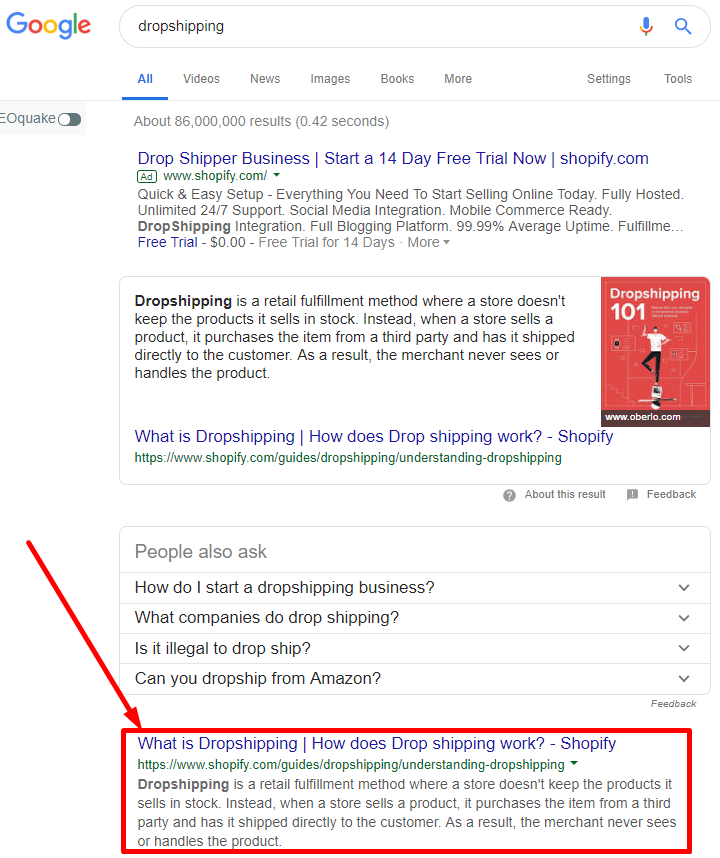Click the About this result question icon
This screenshot has height=858, width=720.
[x=510, y=495]
